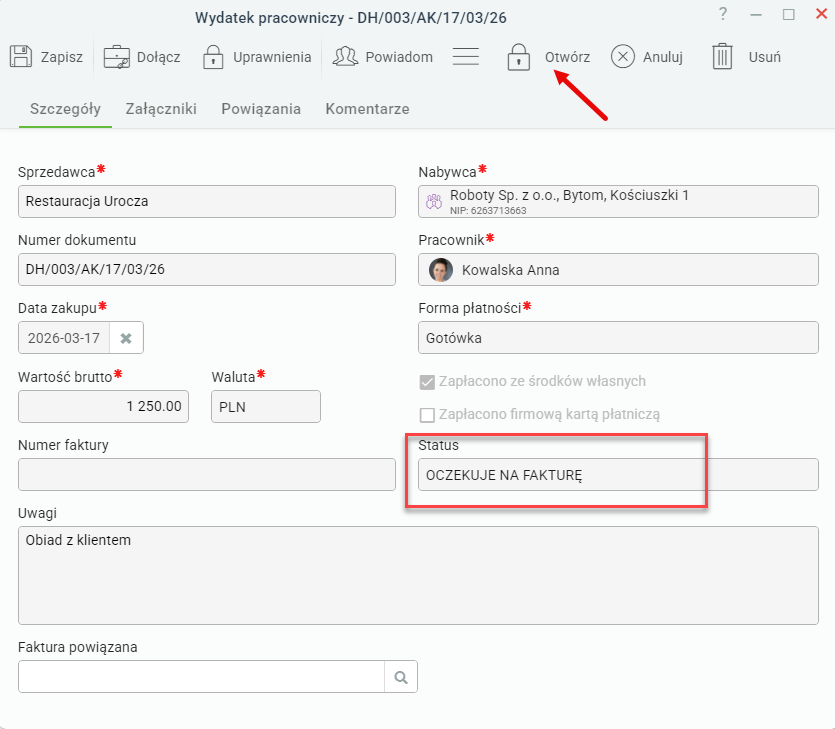835x729 pixels.
Task: Click the help question mark button
Action: [x=723, y=14]
